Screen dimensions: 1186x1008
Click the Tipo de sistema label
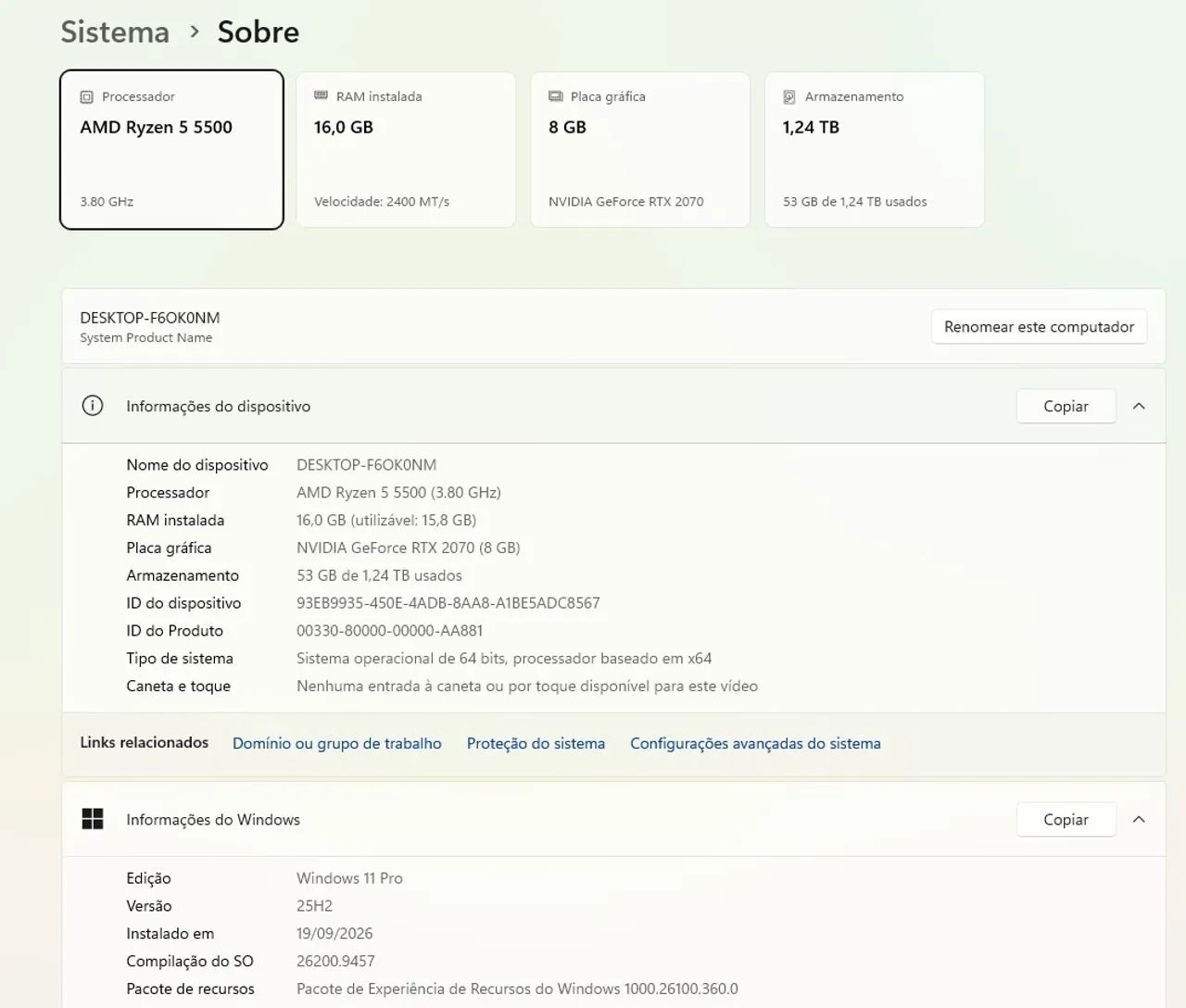coord(180,659)
